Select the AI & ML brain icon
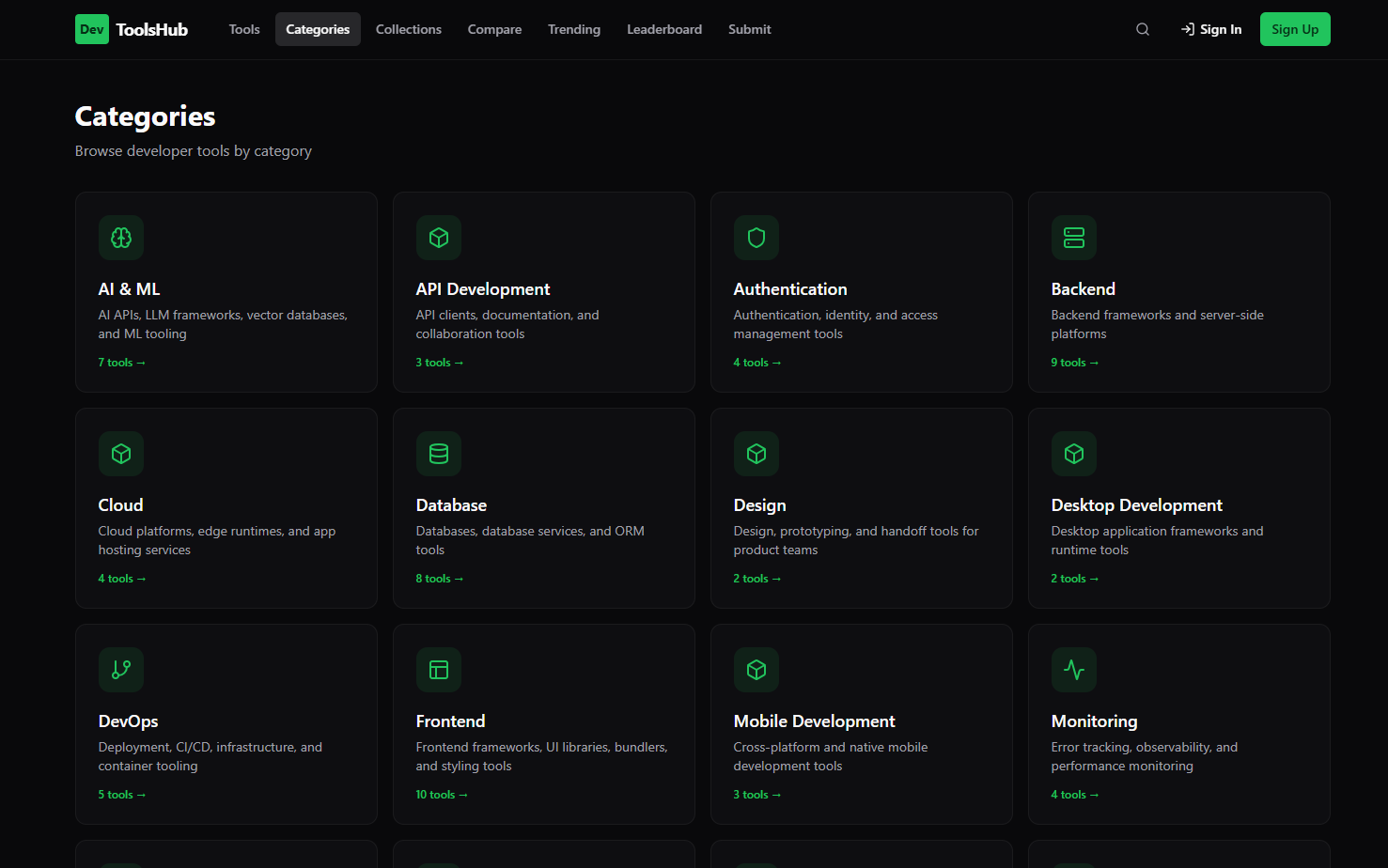This screenshot has height=868, width=1388. pyautogui.click(x=120, y=238)
